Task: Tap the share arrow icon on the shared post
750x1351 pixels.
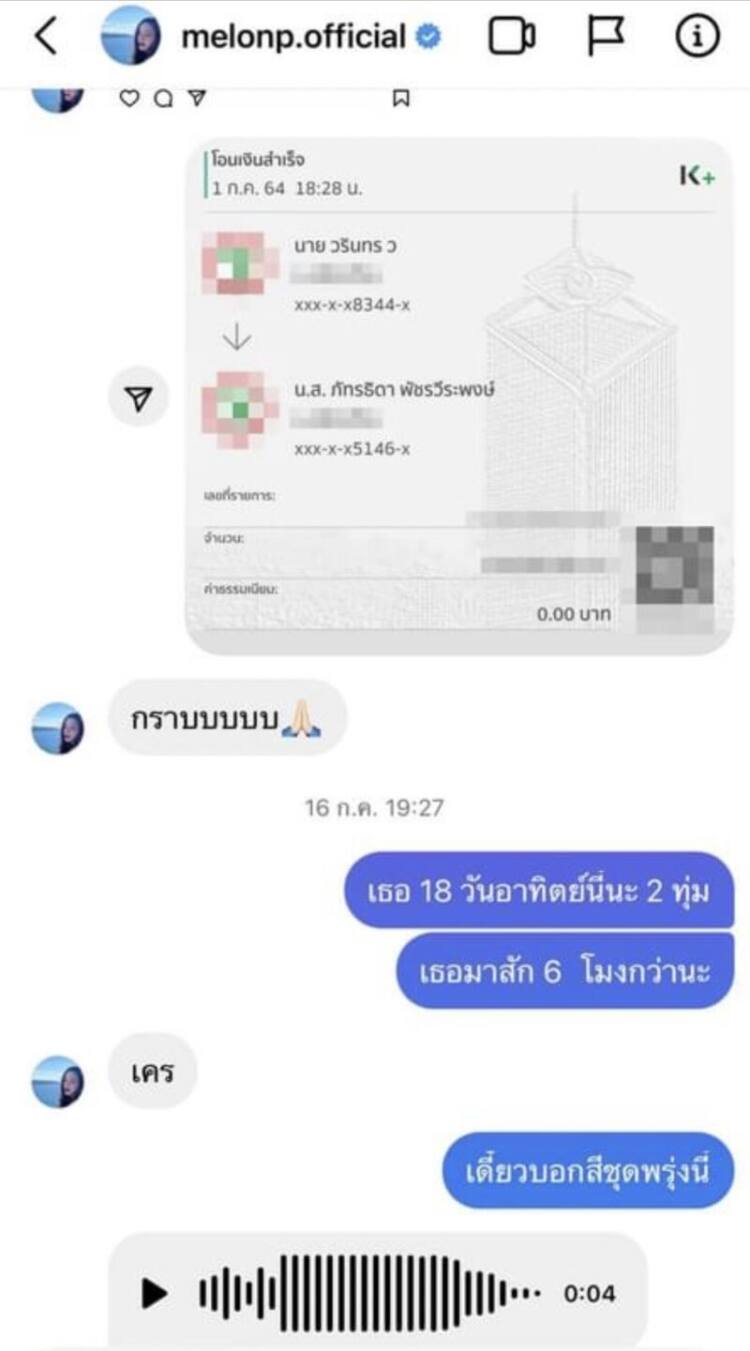Action: 197,98
